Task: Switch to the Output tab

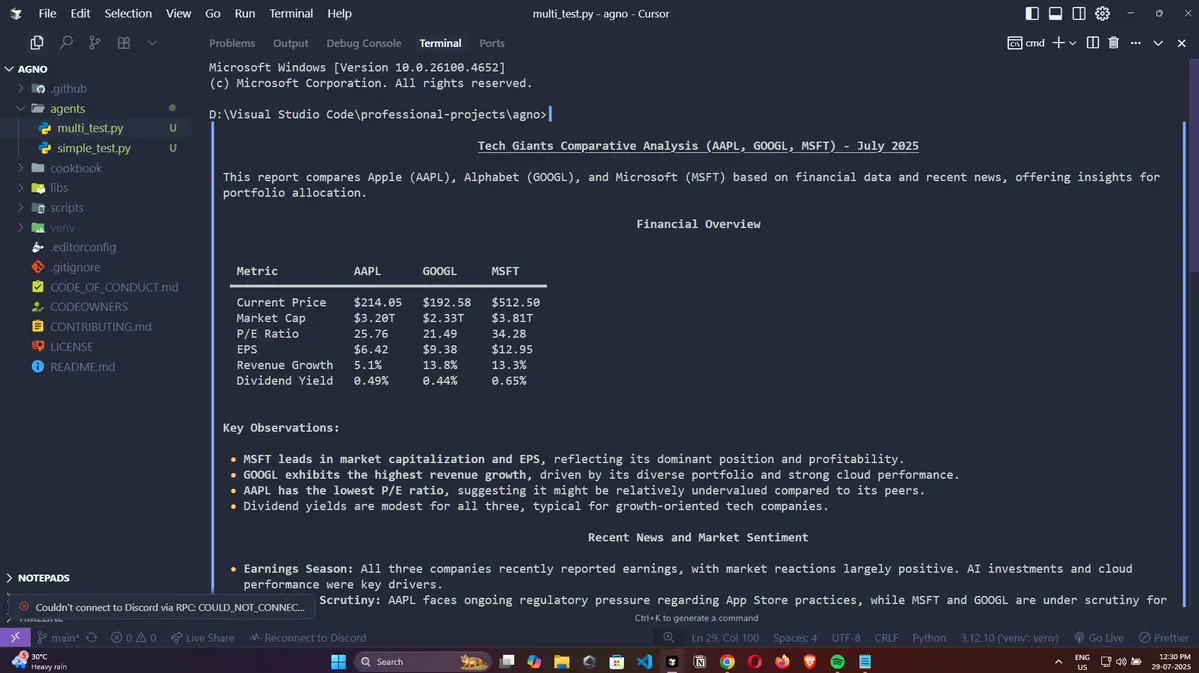Action: pyautogui.click(x=291, y=44)
